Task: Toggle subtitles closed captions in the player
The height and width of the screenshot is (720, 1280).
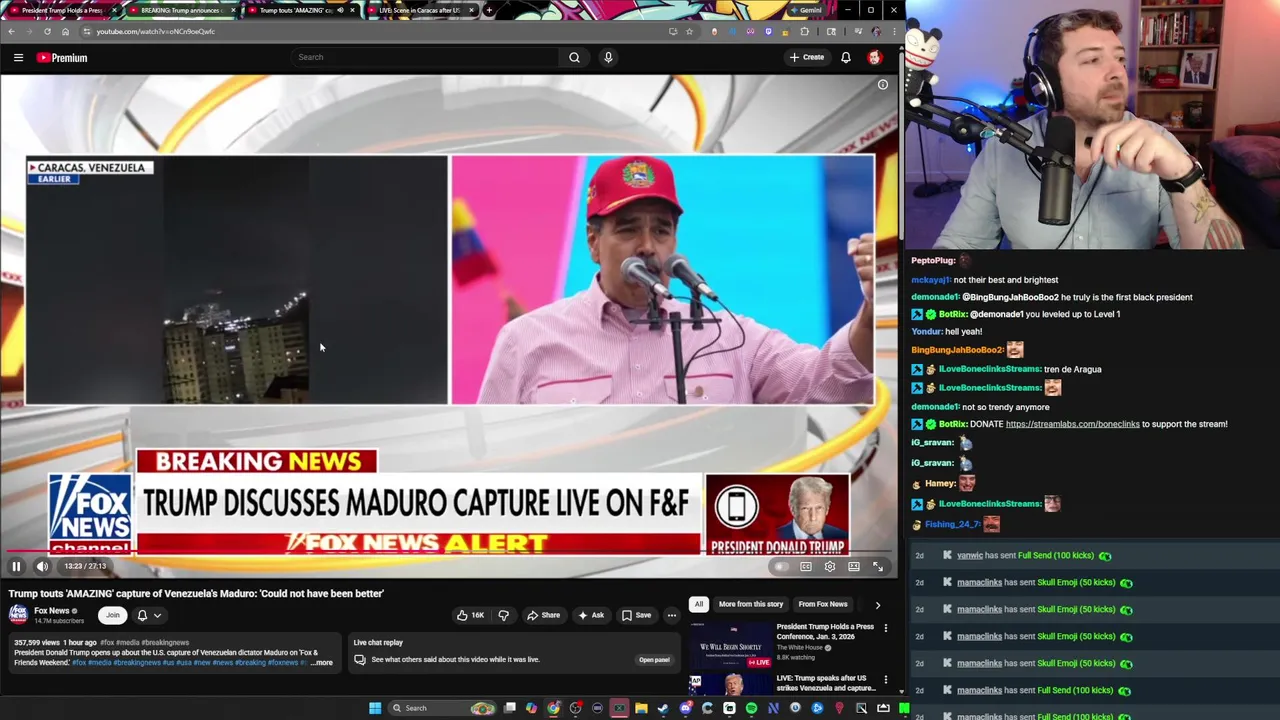Action: [806, 567]
